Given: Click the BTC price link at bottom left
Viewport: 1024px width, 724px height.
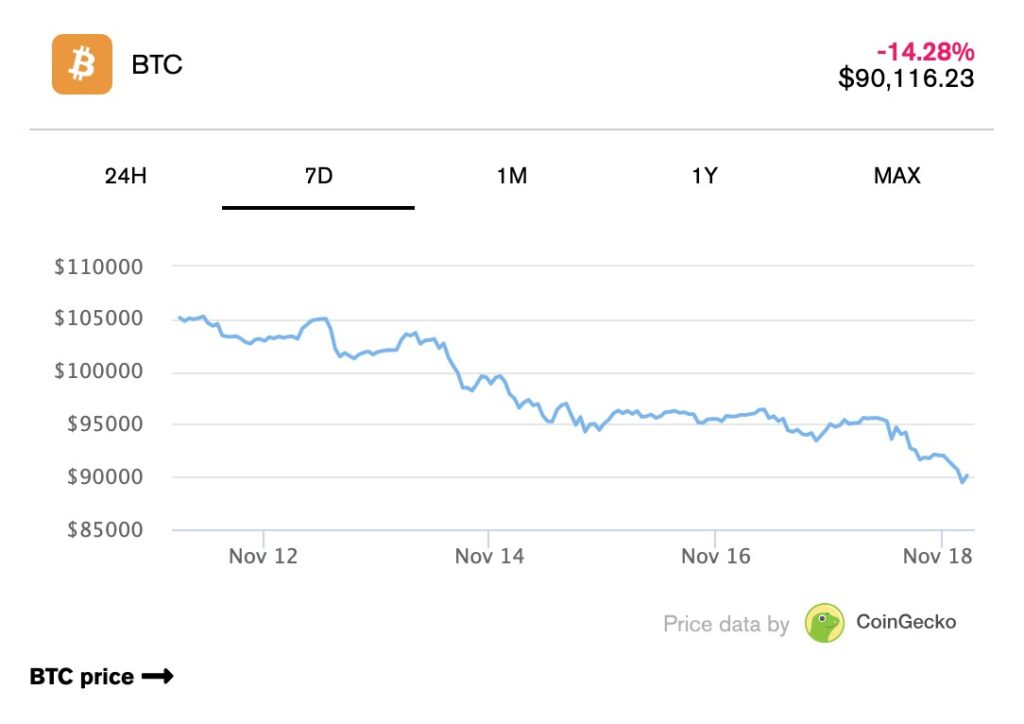Looking at the screenshot, I should [80, 676].
